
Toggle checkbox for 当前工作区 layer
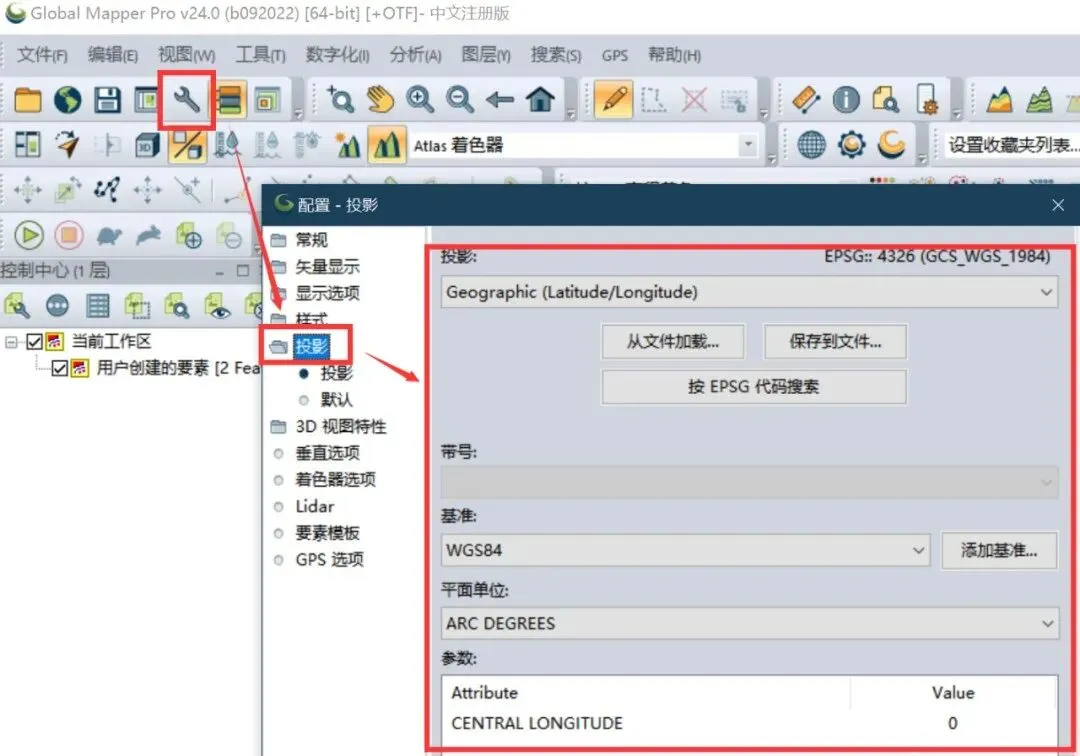click(34, 342)
